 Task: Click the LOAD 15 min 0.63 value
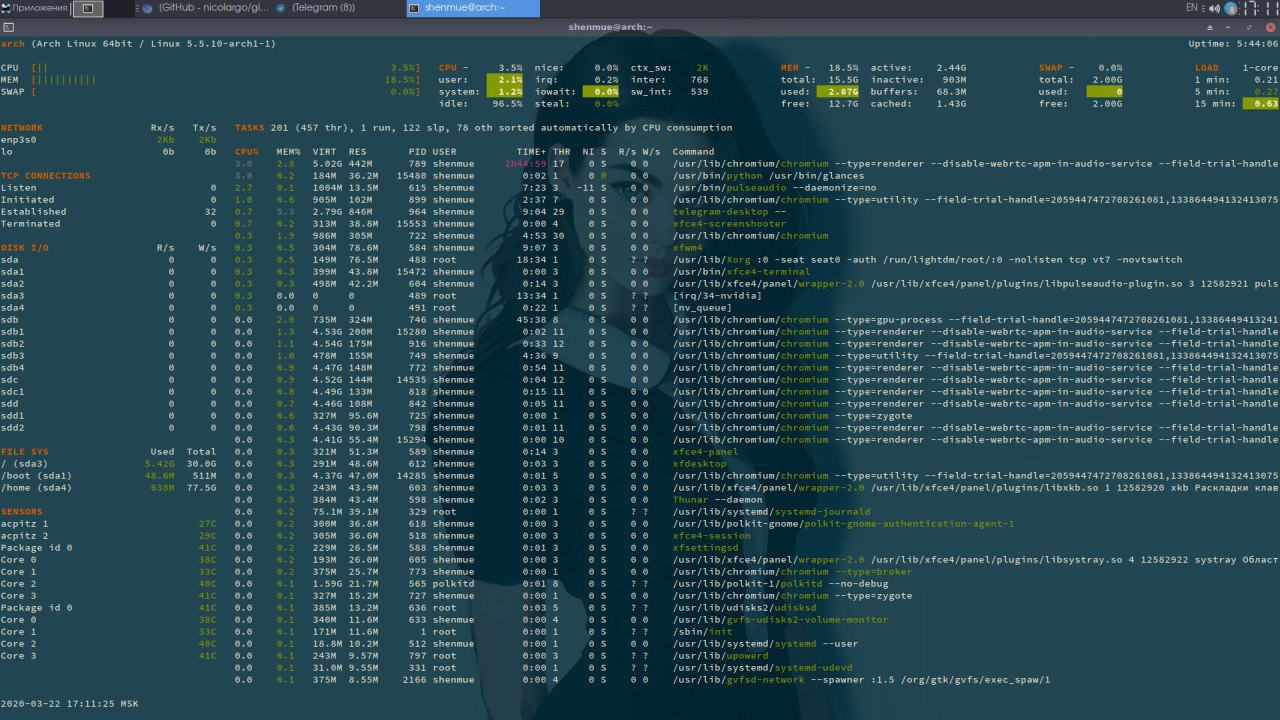click(x=1261, y=104)
